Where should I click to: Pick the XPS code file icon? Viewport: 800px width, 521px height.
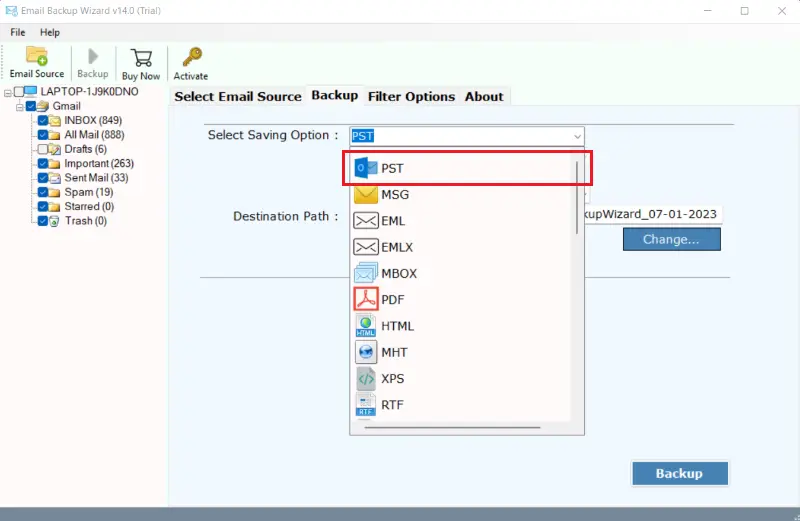[x=365, y=379]
